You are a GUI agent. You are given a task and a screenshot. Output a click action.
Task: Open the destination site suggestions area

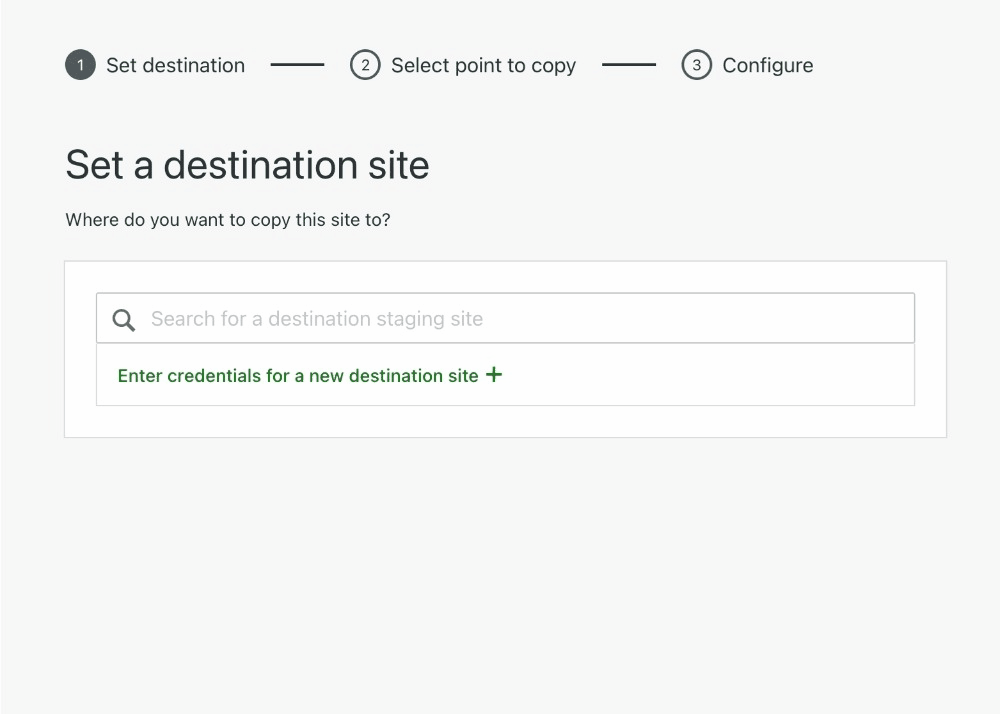pos(505,375)
